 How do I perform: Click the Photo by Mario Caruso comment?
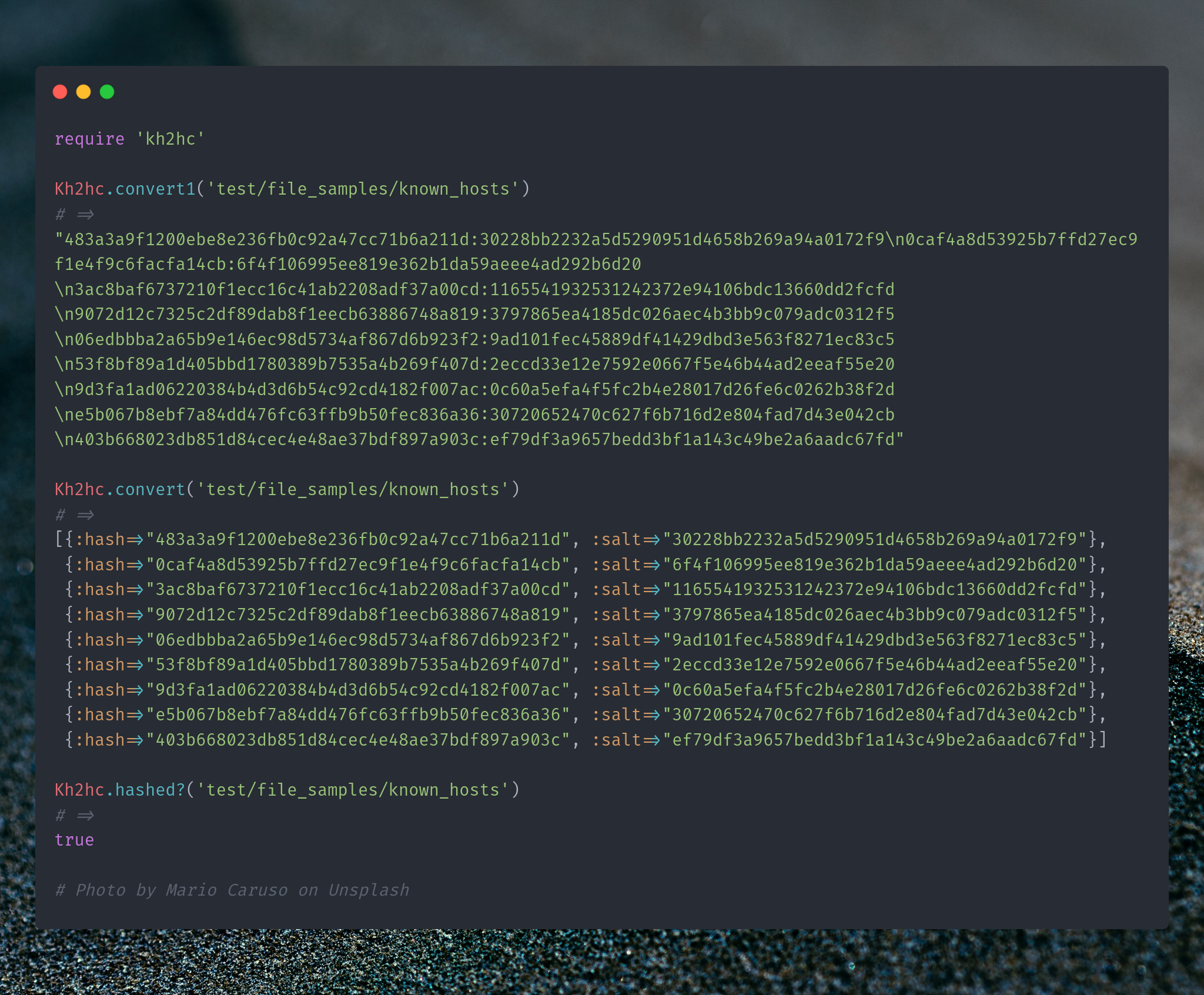(232, 890)
